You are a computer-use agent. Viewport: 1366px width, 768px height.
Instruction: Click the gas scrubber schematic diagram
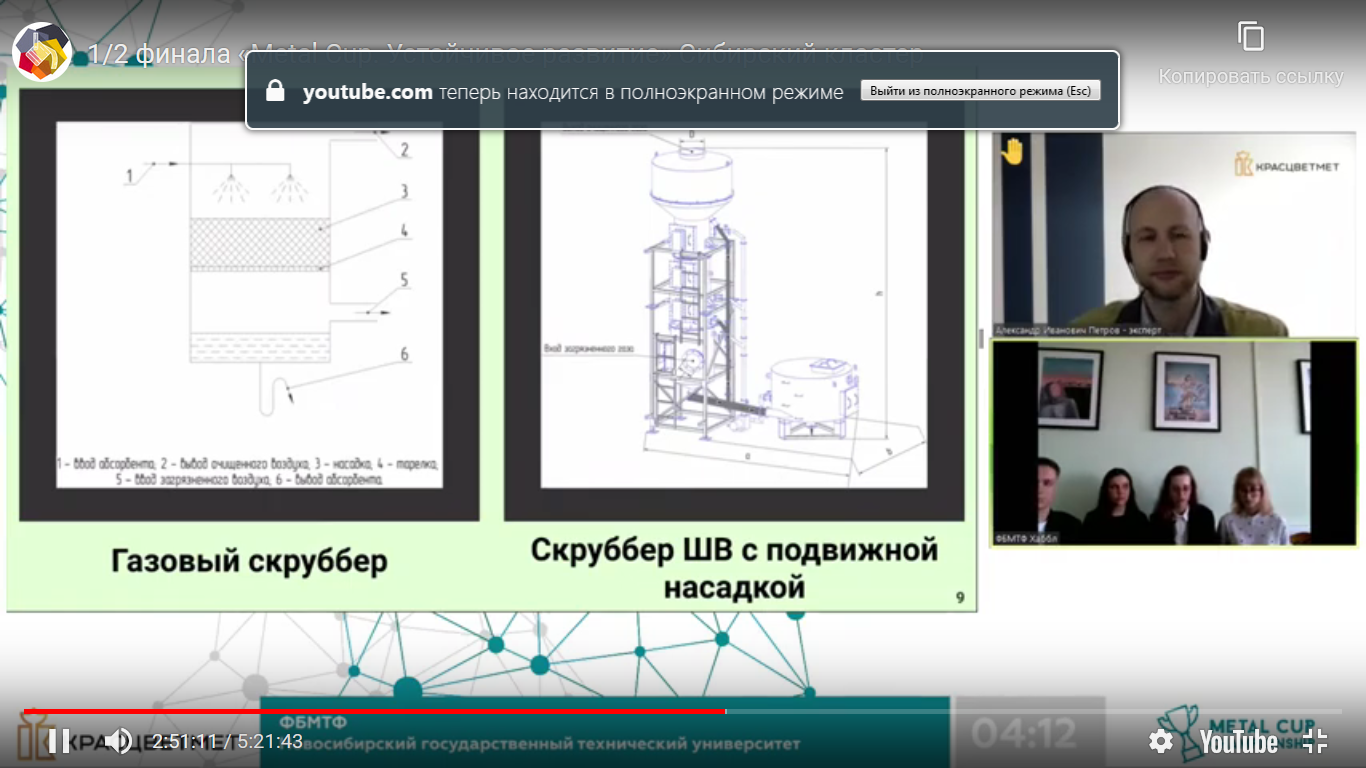click(249, 305)
